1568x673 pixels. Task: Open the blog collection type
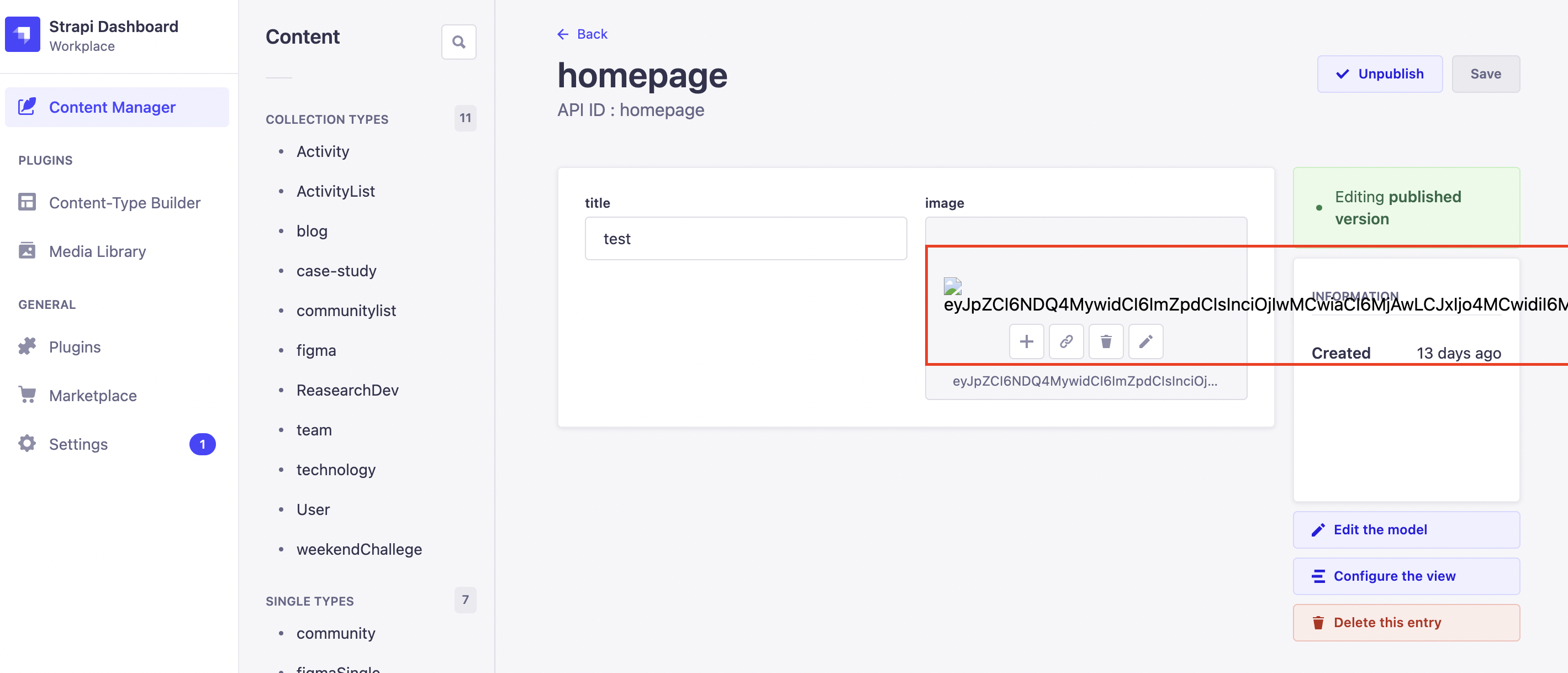coord(312,231)
